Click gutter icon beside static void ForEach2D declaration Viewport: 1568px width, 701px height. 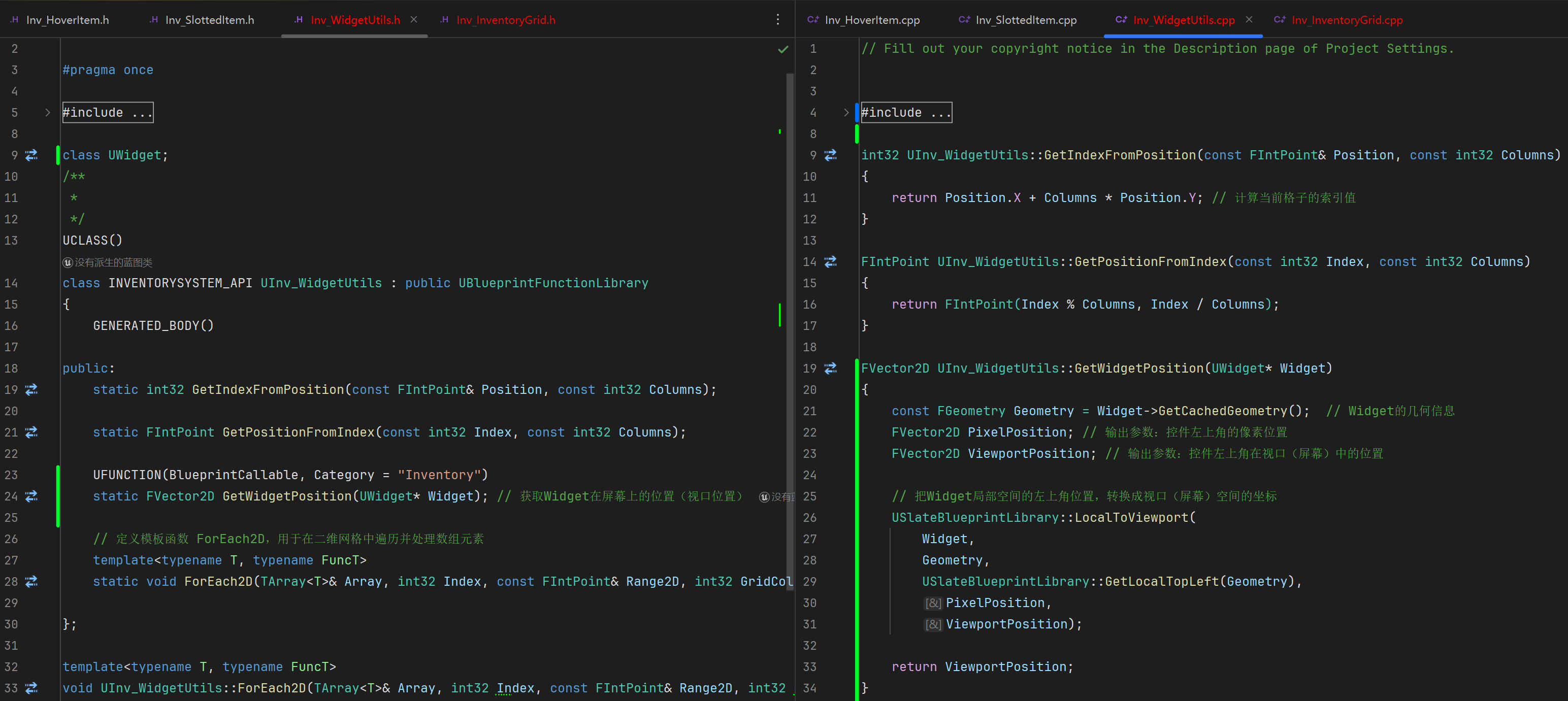[x=31, y=581]
